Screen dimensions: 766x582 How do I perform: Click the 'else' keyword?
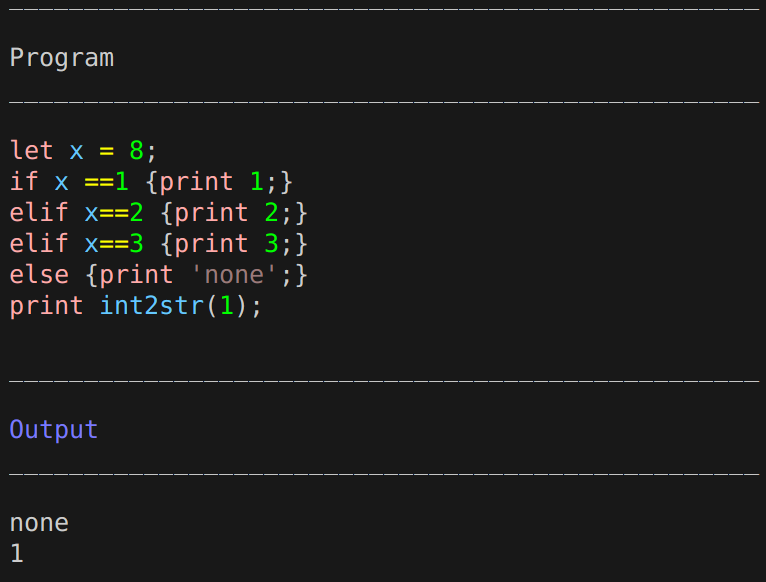[39, 275]
